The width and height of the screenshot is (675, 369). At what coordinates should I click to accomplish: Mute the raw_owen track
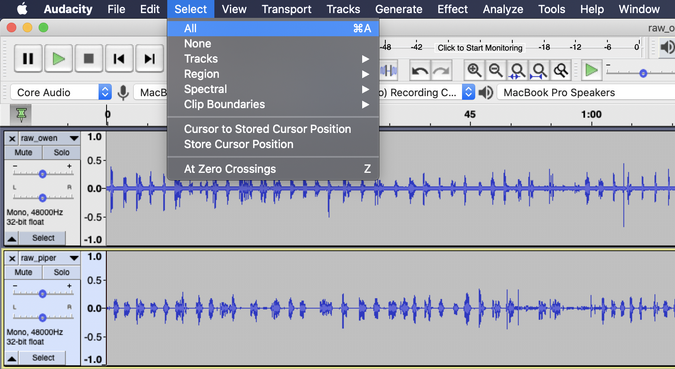(23, 152)
